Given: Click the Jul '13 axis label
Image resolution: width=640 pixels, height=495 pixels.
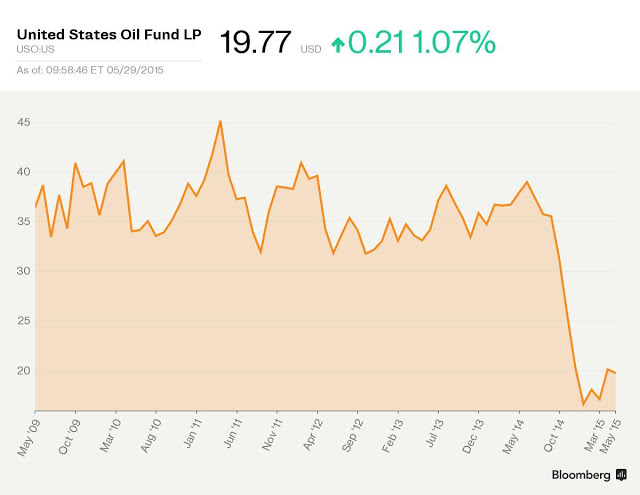Looking at the screenshot, I should tap(435, 433).
